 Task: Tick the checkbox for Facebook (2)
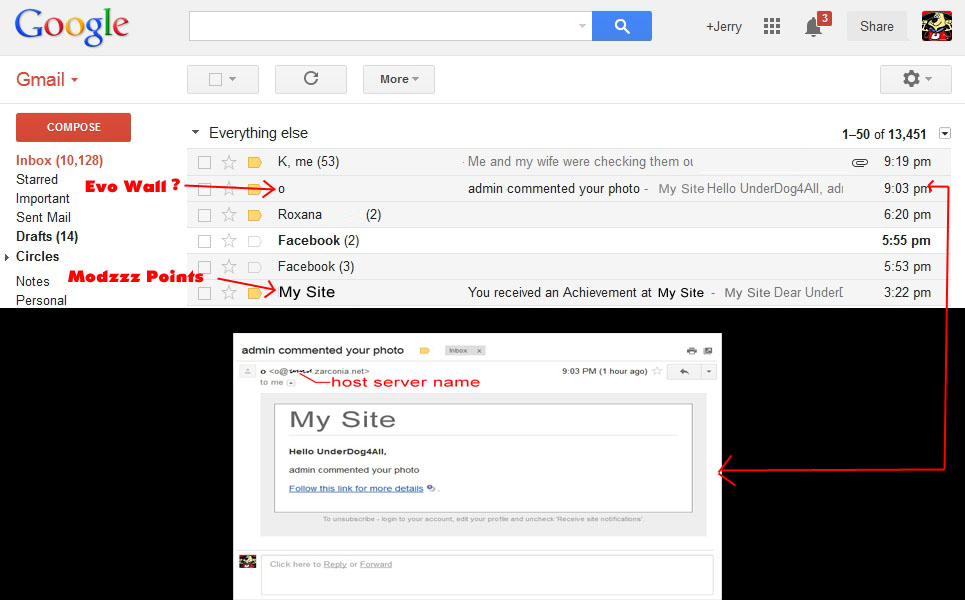pos(204,241)
